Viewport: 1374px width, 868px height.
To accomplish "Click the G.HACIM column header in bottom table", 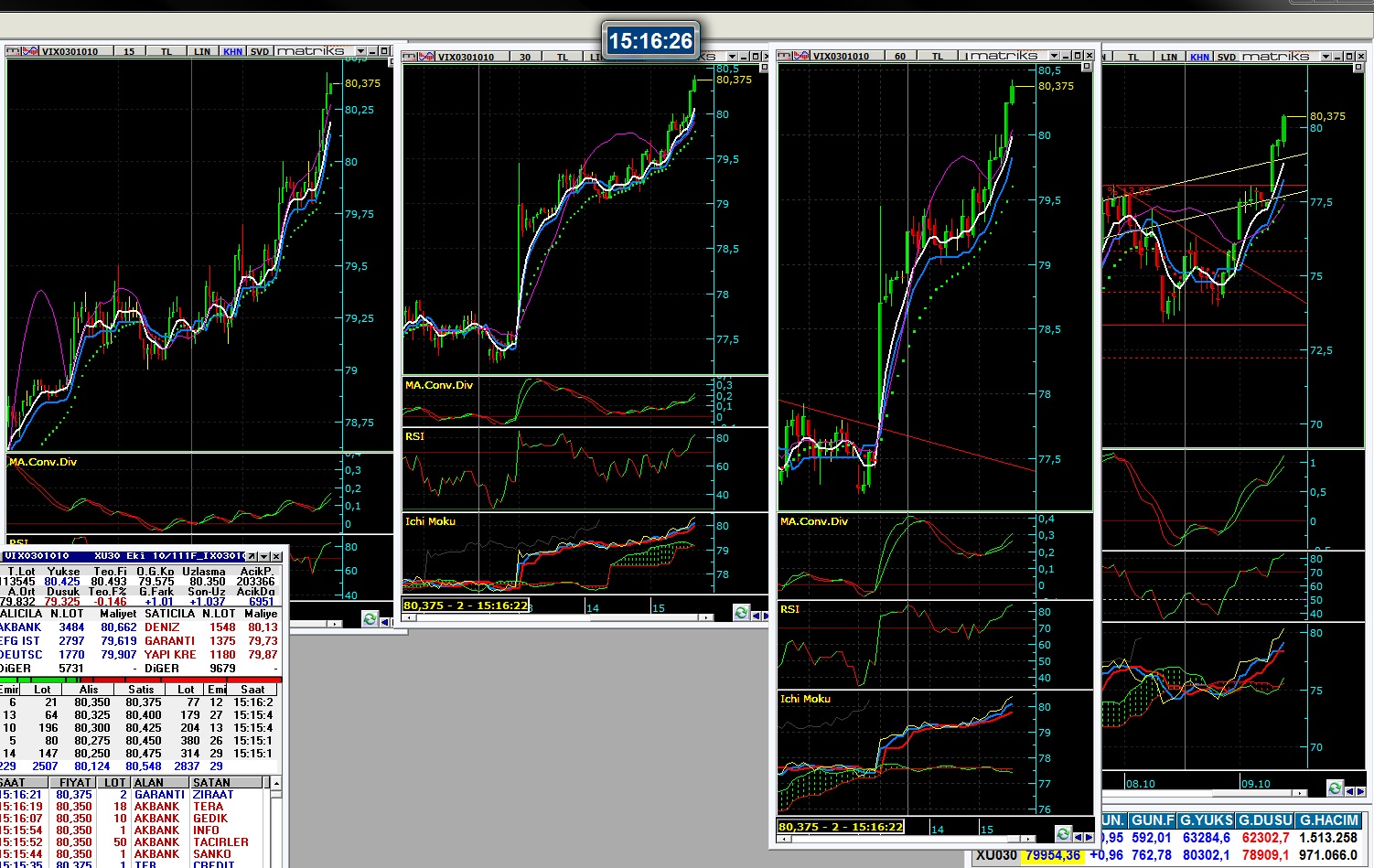I will coord(1329,820).
